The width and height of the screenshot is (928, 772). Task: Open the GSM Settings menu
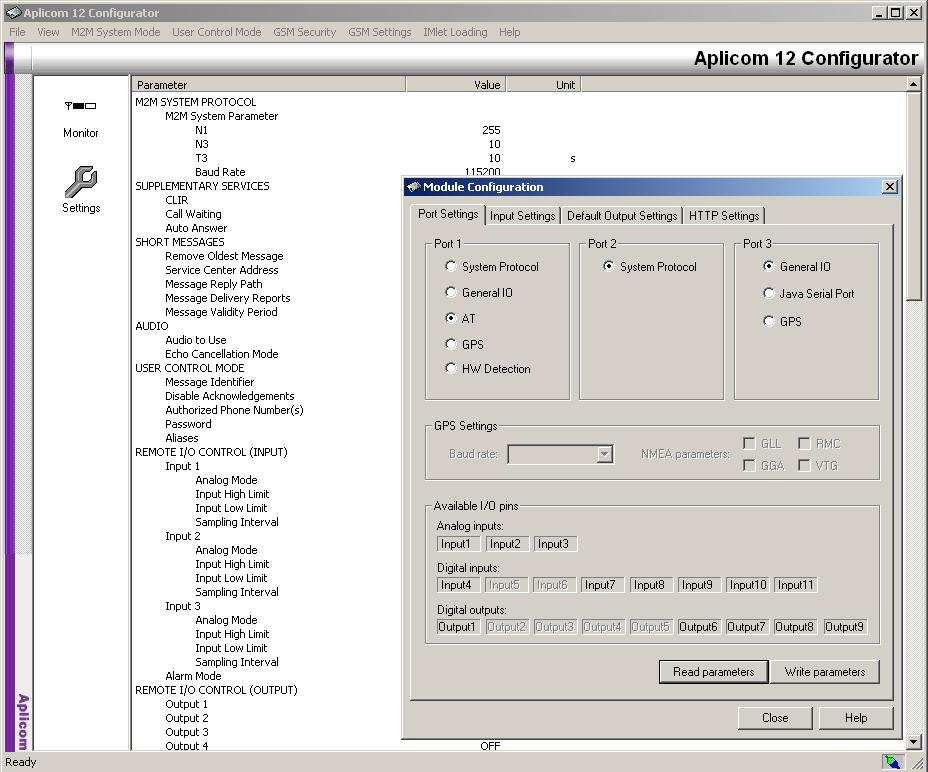[379, 32]
